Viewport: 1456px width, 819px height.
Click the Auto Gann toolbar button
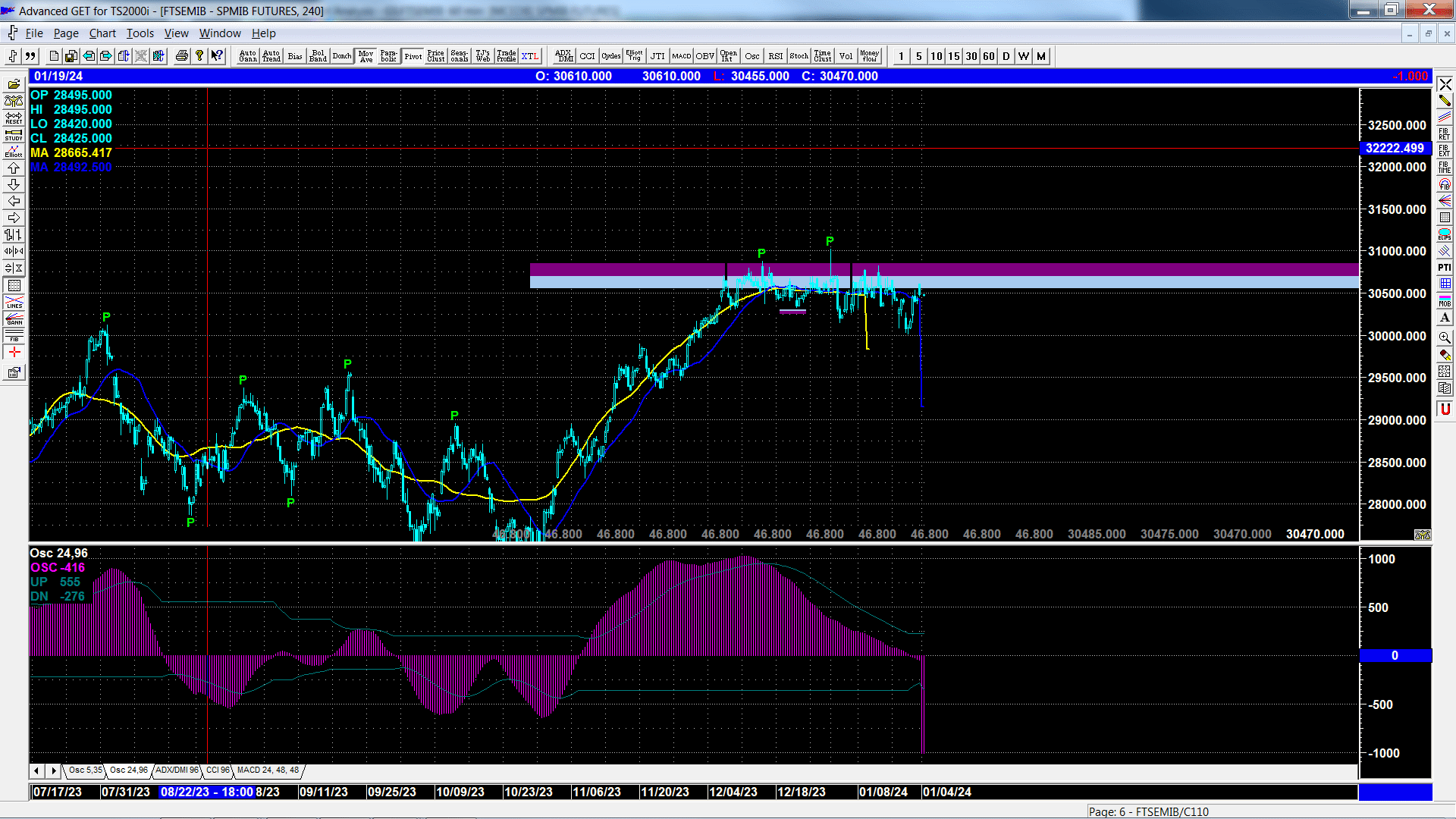248,56
